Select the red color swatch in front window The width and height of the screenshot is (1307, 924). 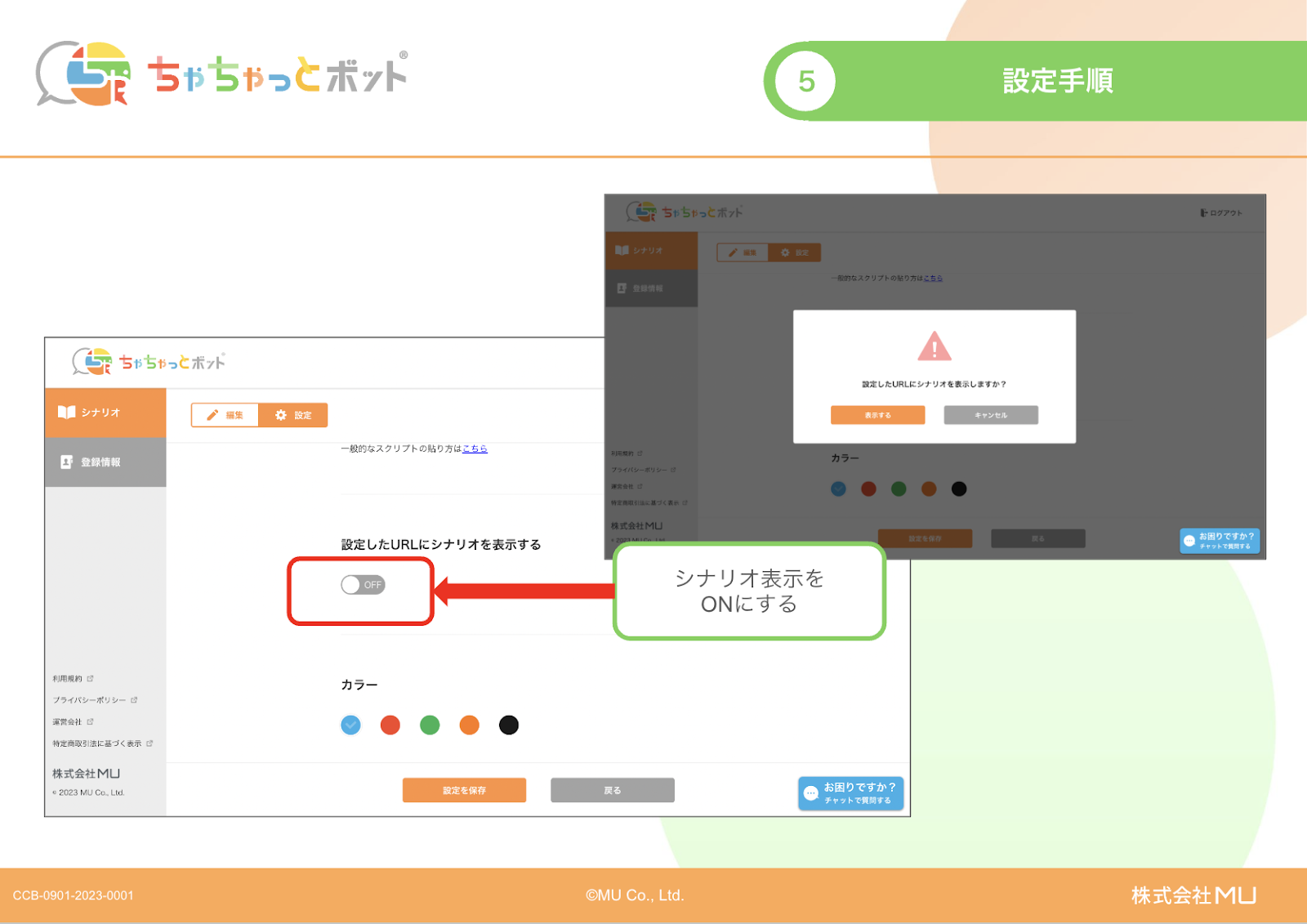pos(390,725)
